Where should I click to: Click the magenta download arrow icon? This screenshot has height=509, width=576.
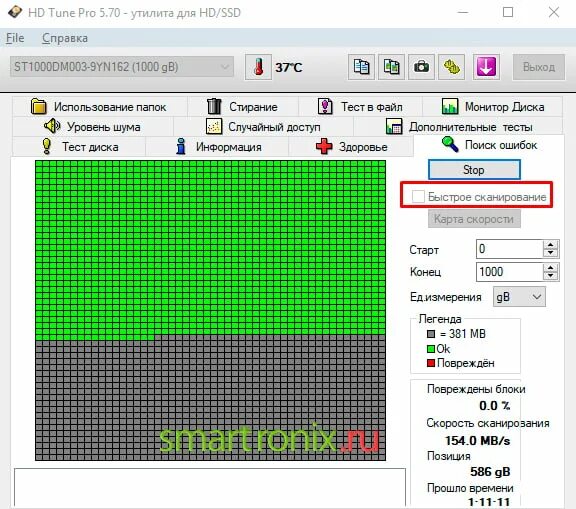click(x=486, y=67)
